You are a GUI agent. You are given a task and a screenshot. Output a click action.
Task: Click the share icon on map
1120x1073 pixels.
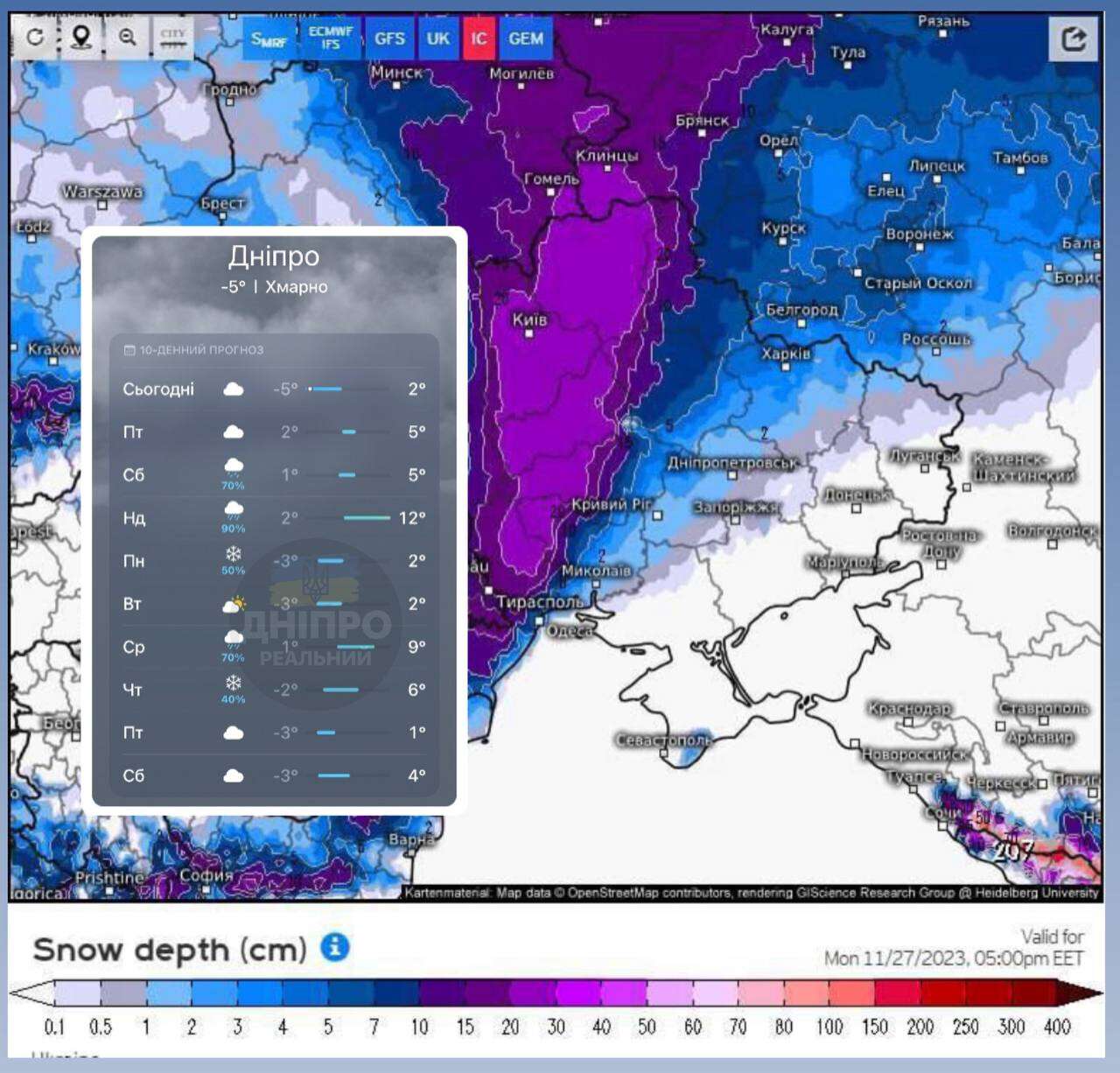pyautogui.click(x=1074, y=39)
